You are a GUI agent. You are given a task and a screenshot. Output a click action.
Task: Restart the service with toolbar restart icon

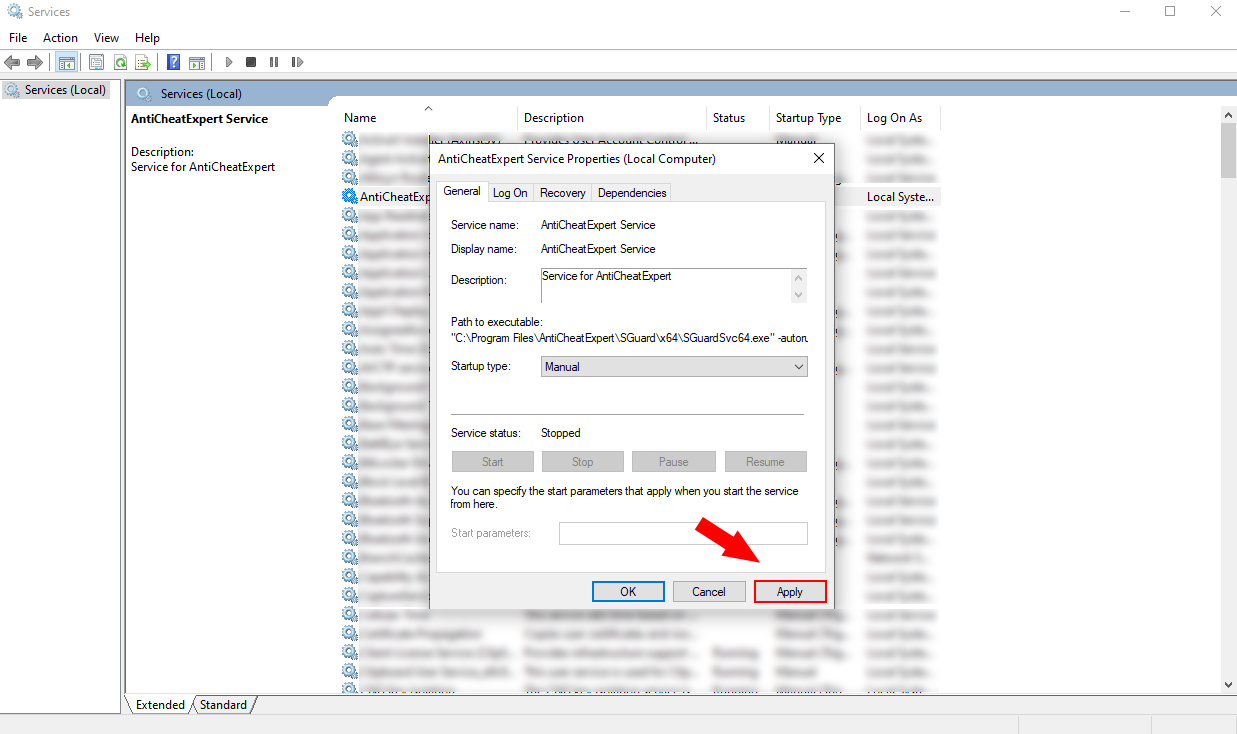click(x=297, y=62)
